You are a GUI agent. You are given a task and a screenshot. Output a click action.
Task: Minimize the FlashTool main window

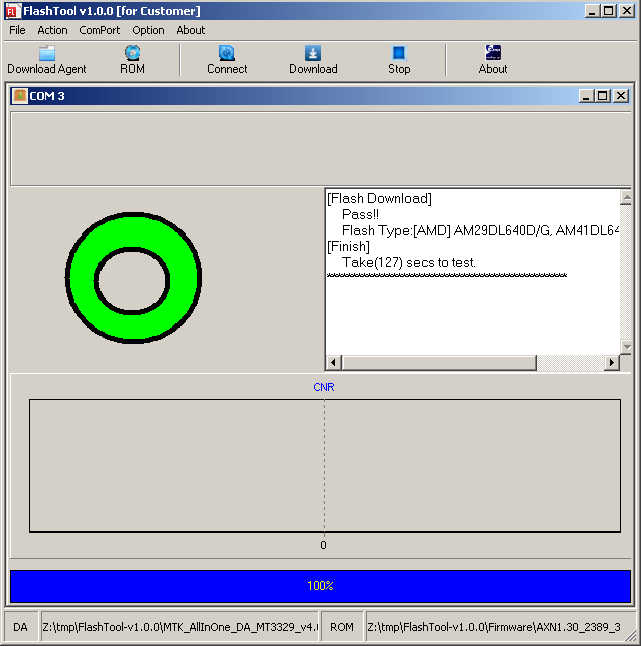tap(592, 11)
